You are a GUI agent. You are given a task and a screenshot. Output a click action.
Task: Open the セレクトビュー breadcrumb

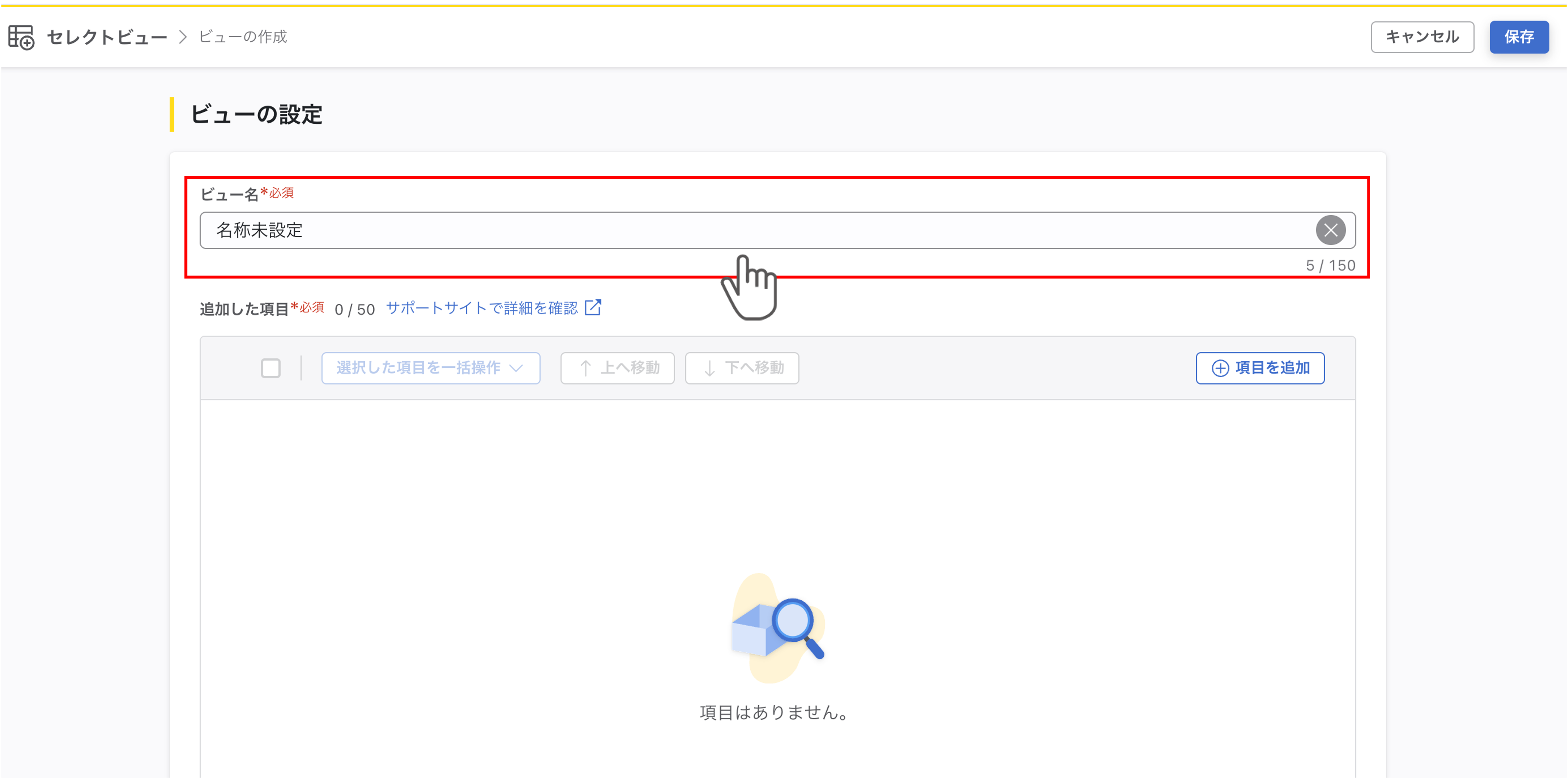pos(107,37)
